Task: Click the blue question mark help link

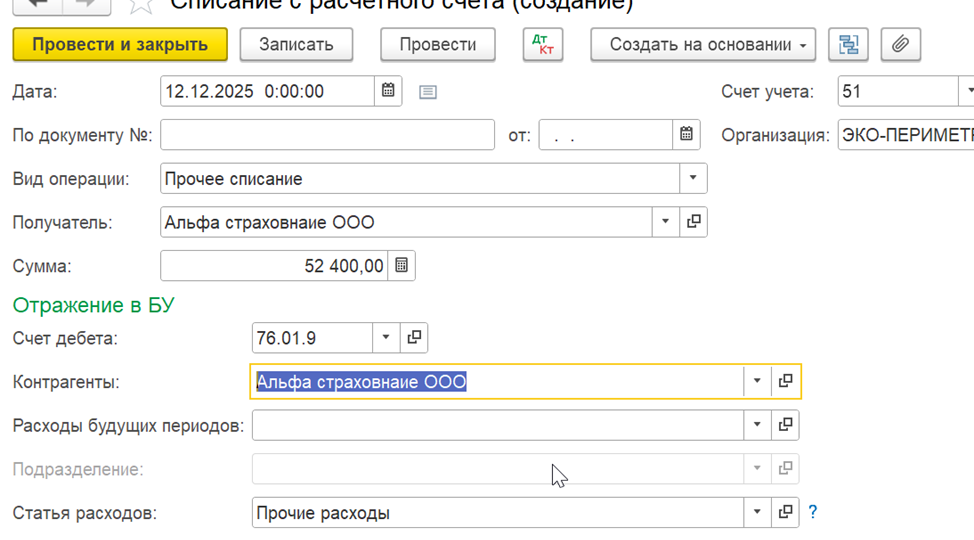Action: [812, 512]
